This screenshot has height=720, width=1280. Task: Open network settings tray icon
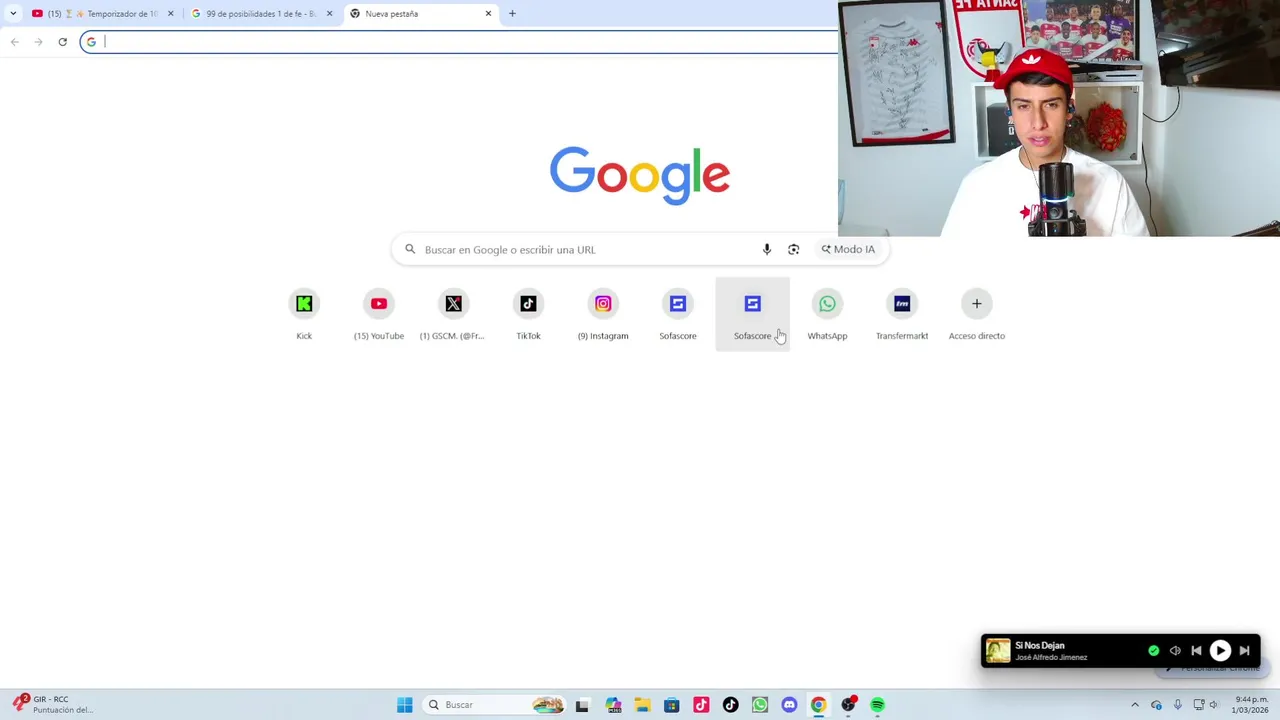point(1199,705)
